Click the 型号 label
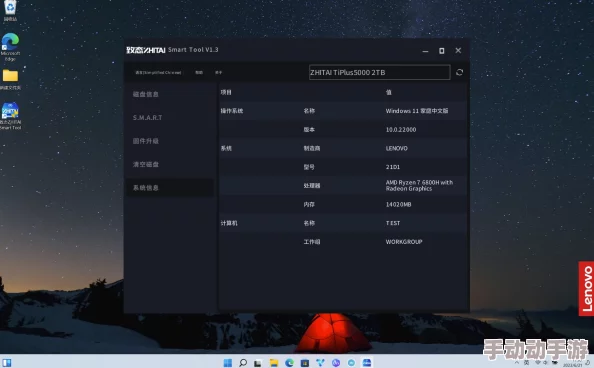The width and height of the screenshot is (594, 368). tap(309, 167)
